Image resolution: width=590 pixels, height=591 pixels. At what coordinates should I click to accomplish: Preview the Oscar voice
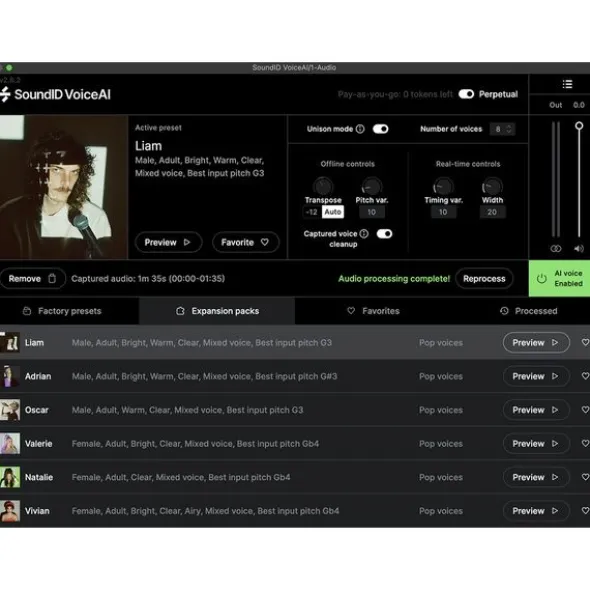536,410
